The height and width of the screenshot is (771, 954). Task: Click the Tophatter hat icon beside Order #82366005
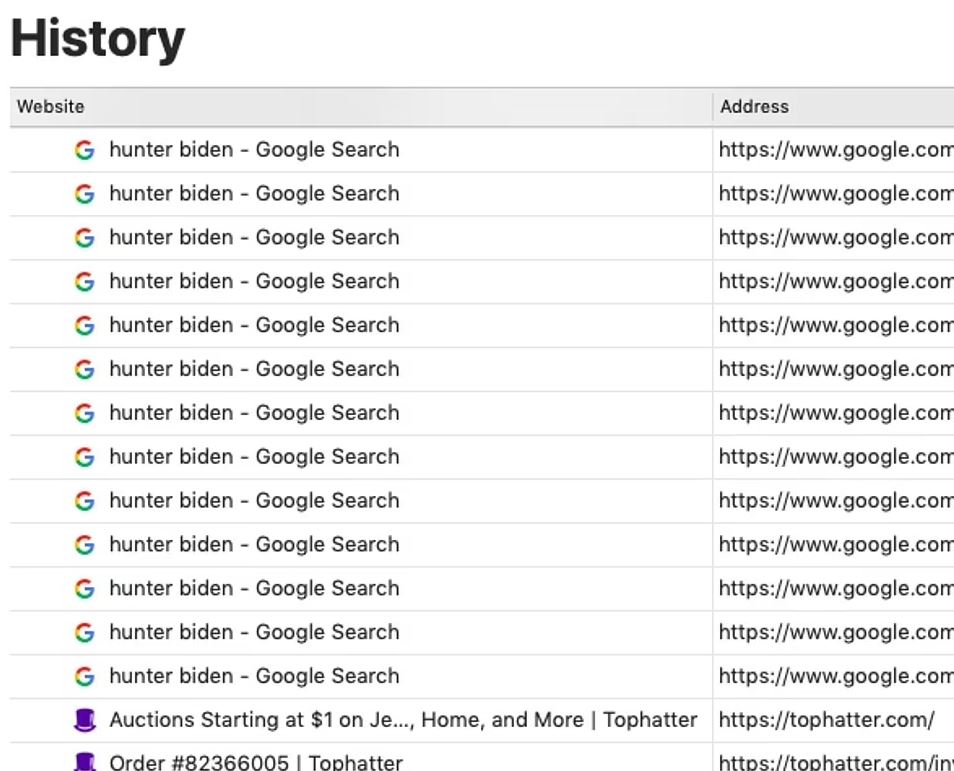point(85,762)
